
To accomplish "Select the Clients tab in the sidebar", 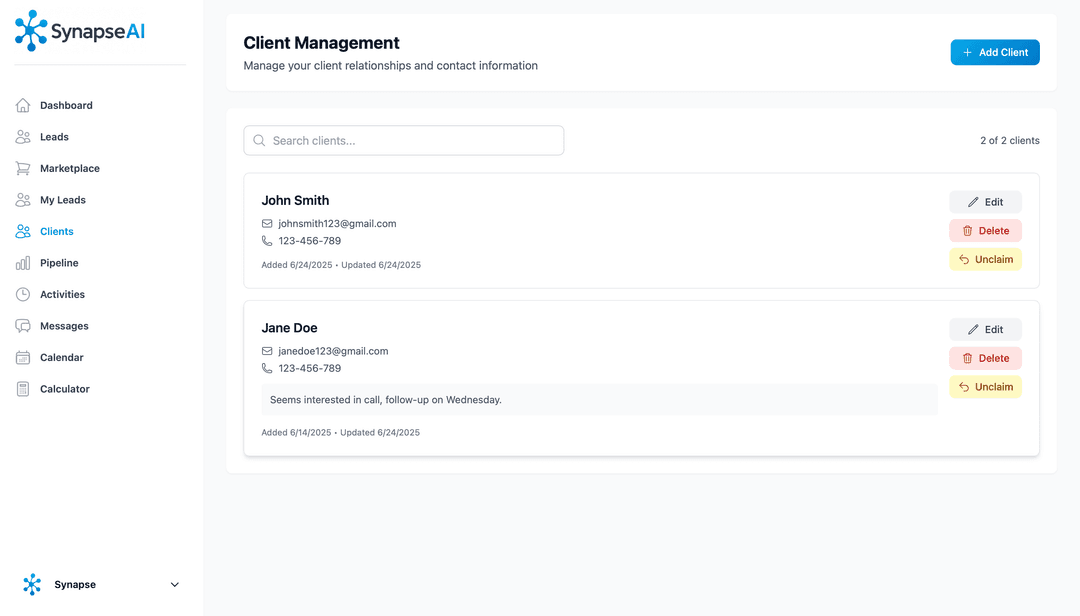I will point(56,231).
